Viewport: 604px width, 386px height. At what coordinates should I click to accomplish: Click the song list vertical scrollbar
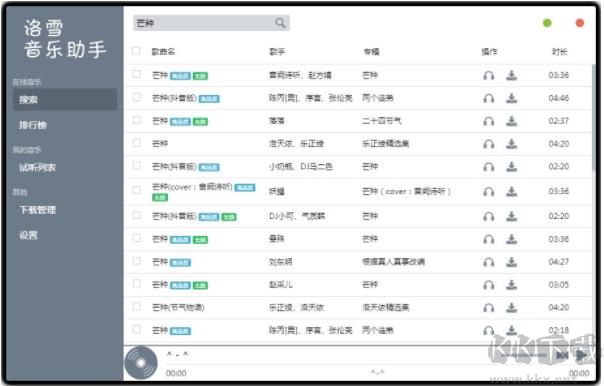click(x=594, y=117)
